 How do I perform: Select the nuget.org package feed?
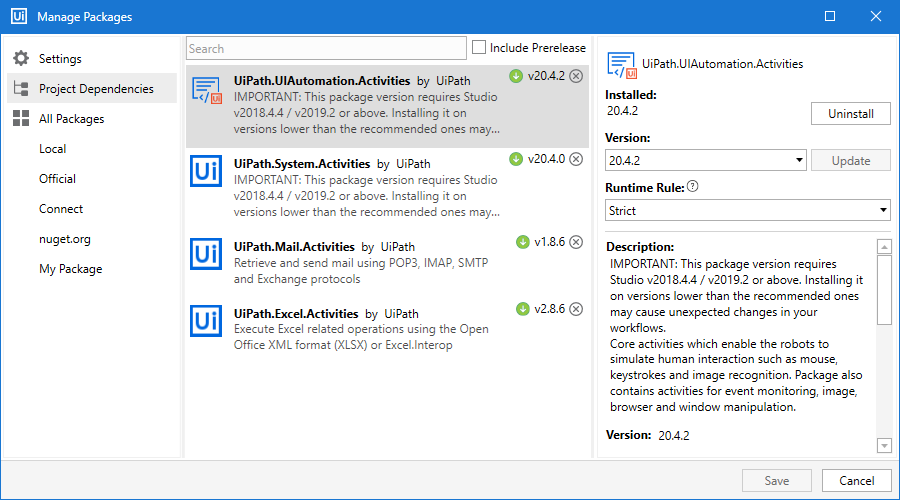coord(64,239)
